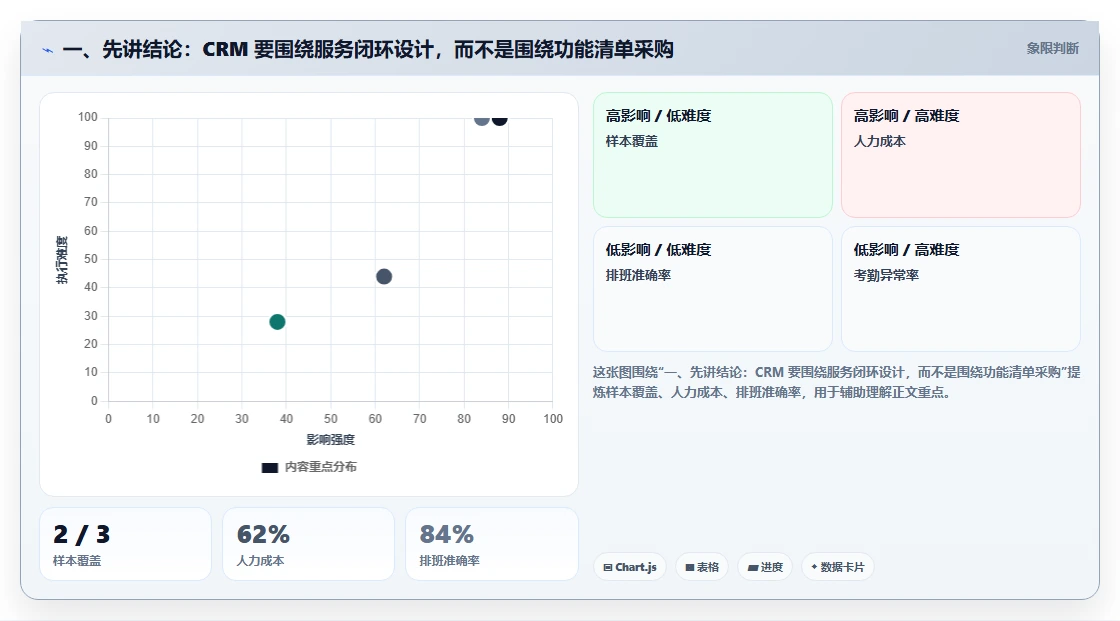The height and width of the screenshot is (621, 1120).
Task: Click the diamond icon in 数据卡片 chip
Action: pyautogui.click(x=814, y=567)
